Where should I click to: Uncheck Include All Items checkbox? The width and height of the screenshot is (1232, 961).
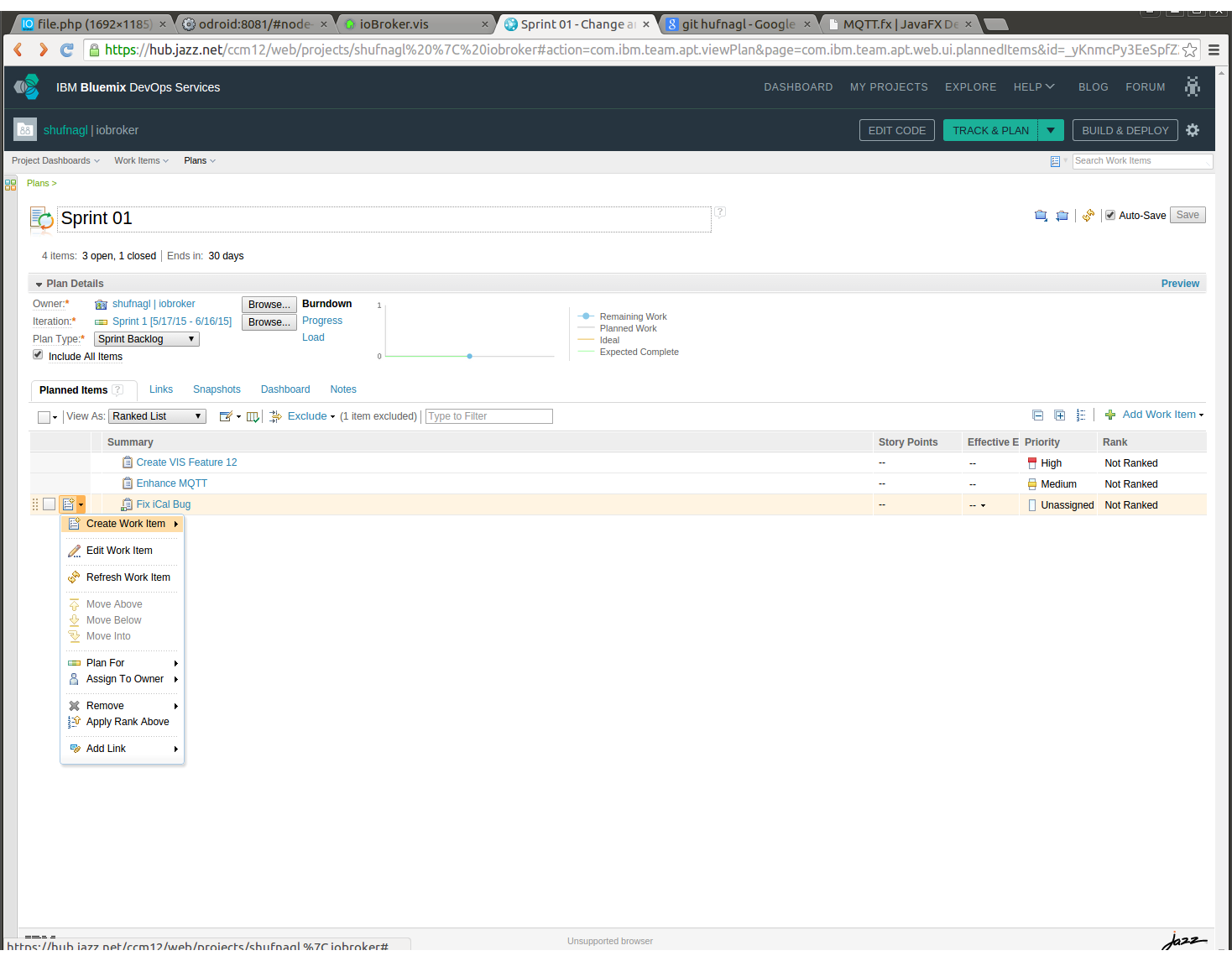click(38, 355)
